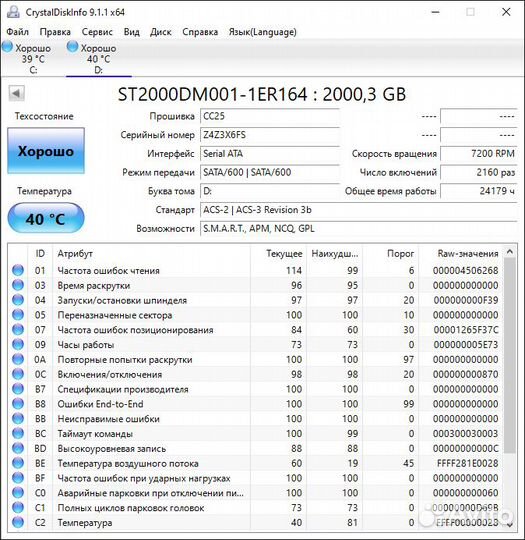Click the status icon for attribute 03
525x540 pixels.
click(x=18, y=285)
